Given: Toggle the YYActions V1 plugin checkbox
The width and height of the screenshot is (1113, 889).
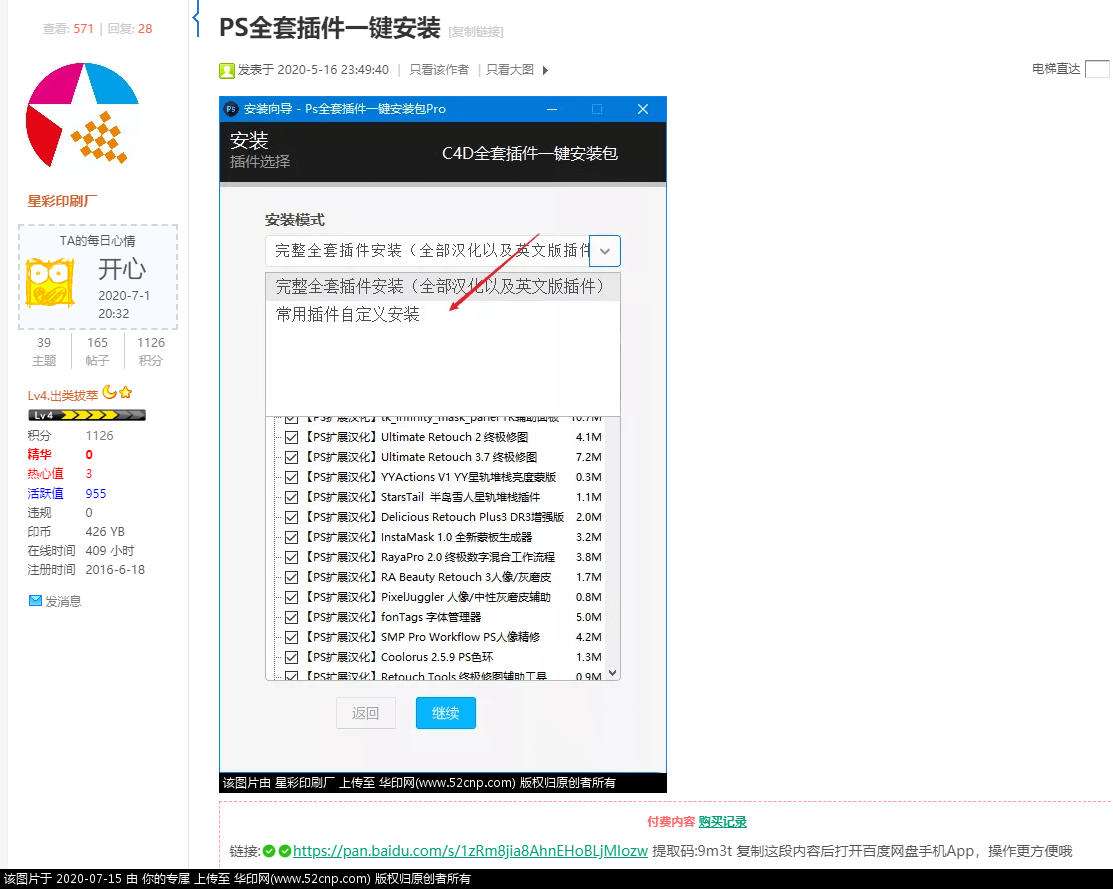Looking at the screenshot, I should click(x=291, y=477).
